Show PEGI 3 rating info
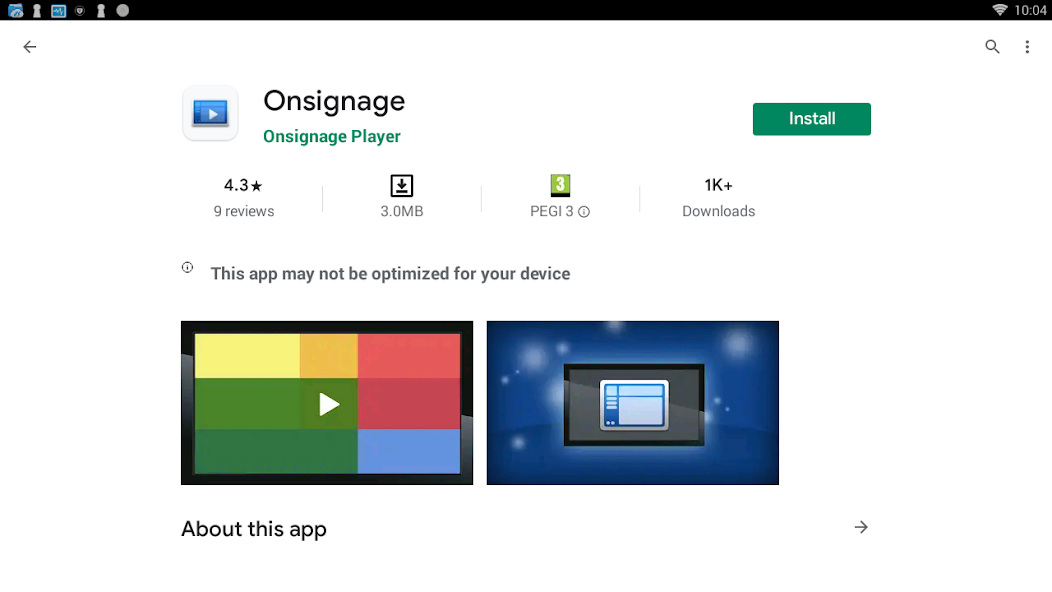The image size is (1052, 592). [584, 212]
